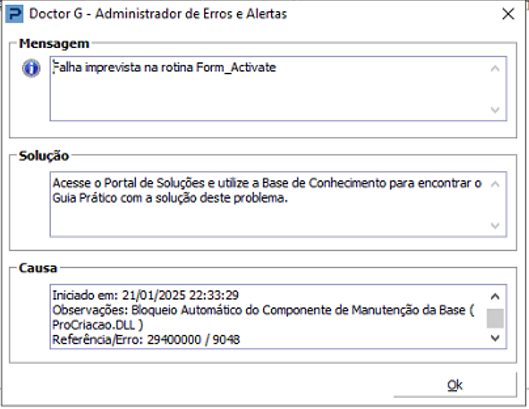Image resolution: width=529 pixels, height=409 pixels.
Task: Close the Doctor G dialog window
Action: pyautogui.click(x=508, y=14)
